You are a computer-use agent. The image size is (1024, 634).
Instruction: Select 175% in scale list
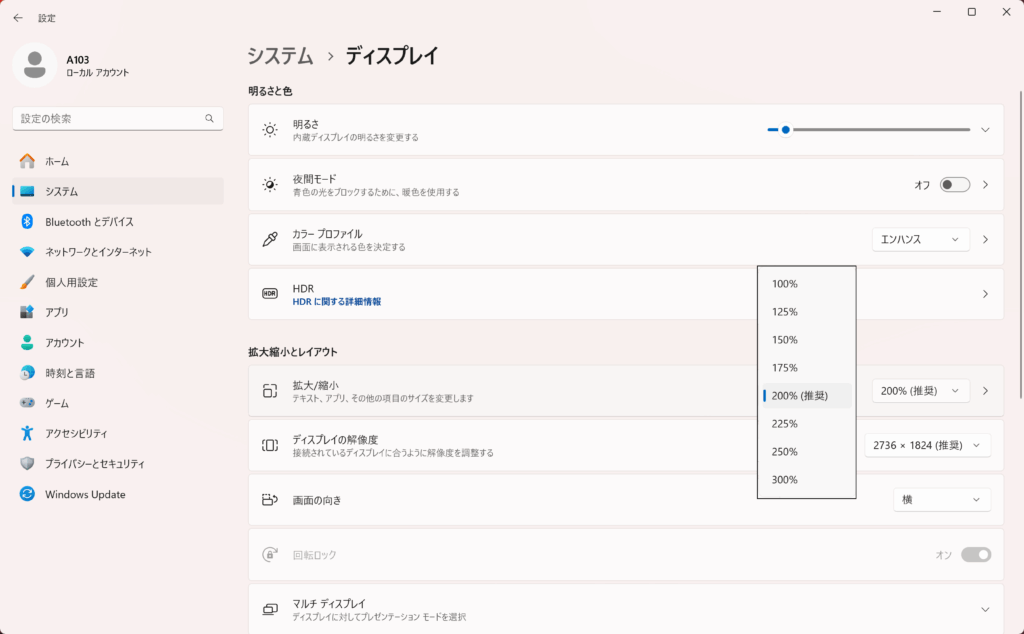coord(807,368)
